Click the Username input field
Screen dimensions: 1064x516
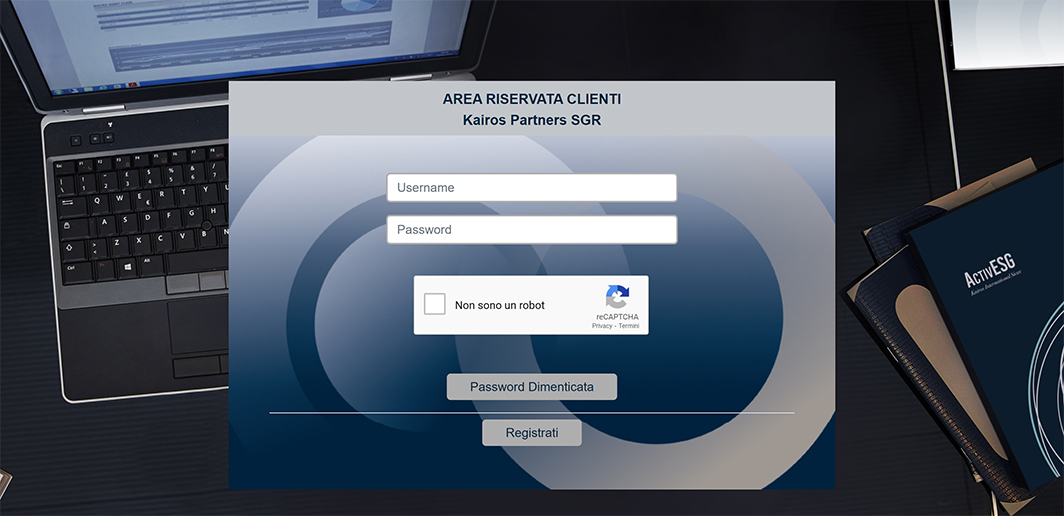coord(531,188)
